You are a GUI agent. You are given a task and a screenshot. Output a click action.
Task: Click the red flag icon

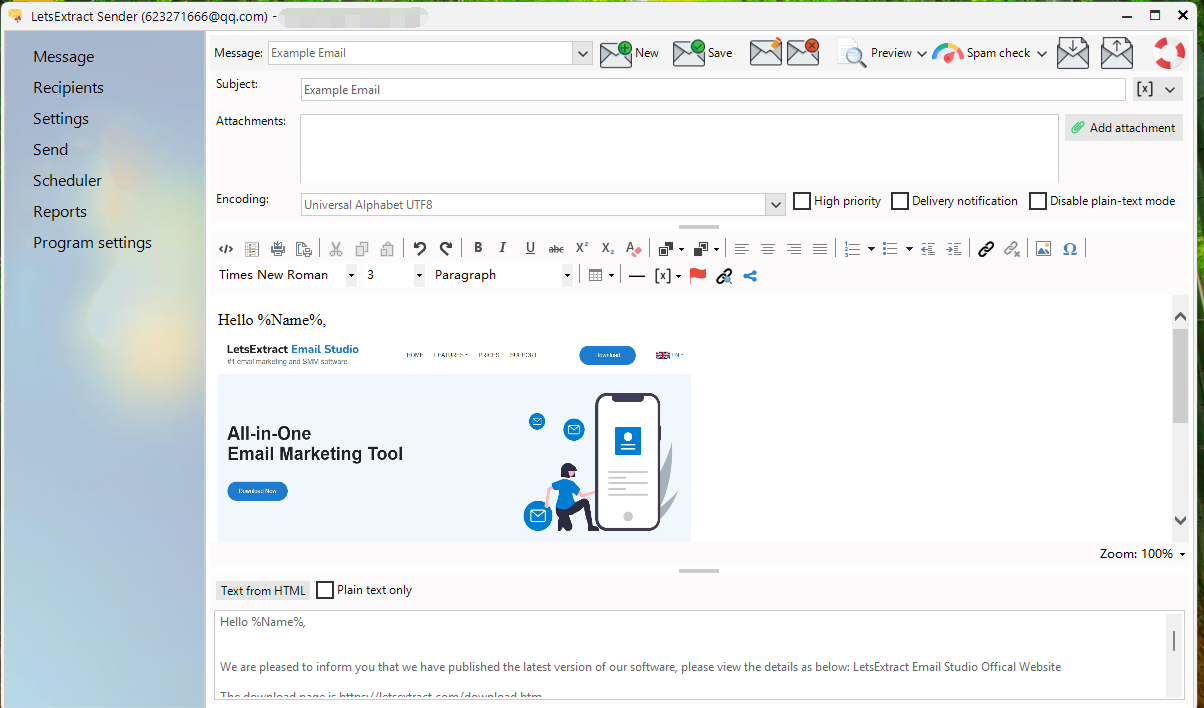point(698,275)
